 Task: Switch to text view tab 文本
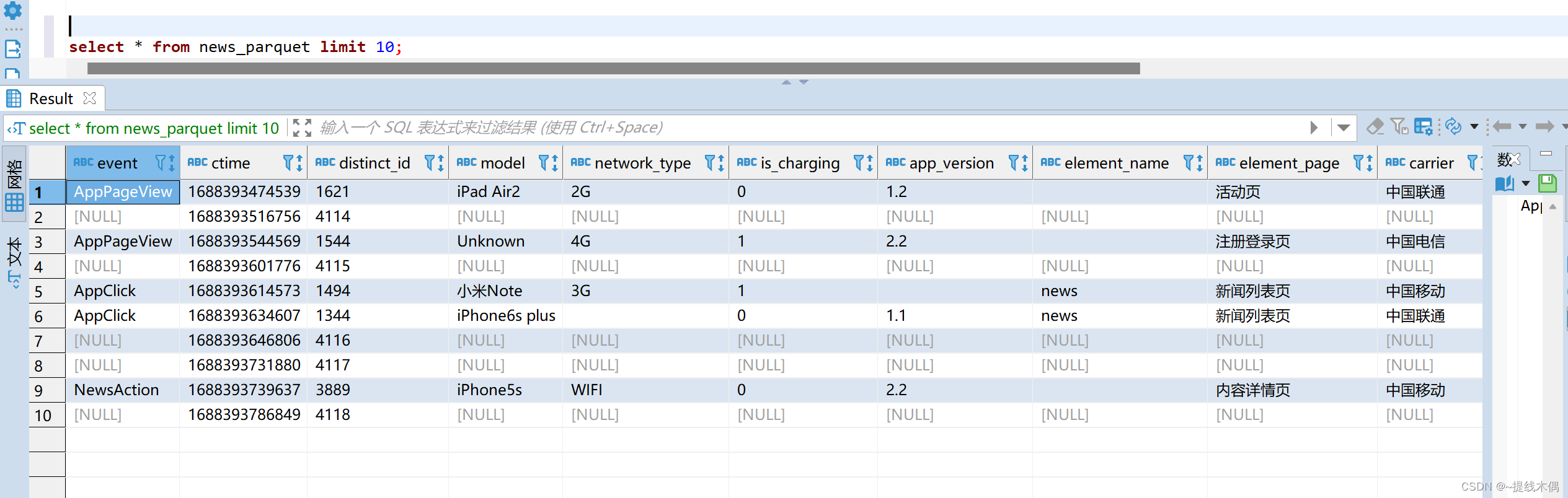tap(14, 263)
